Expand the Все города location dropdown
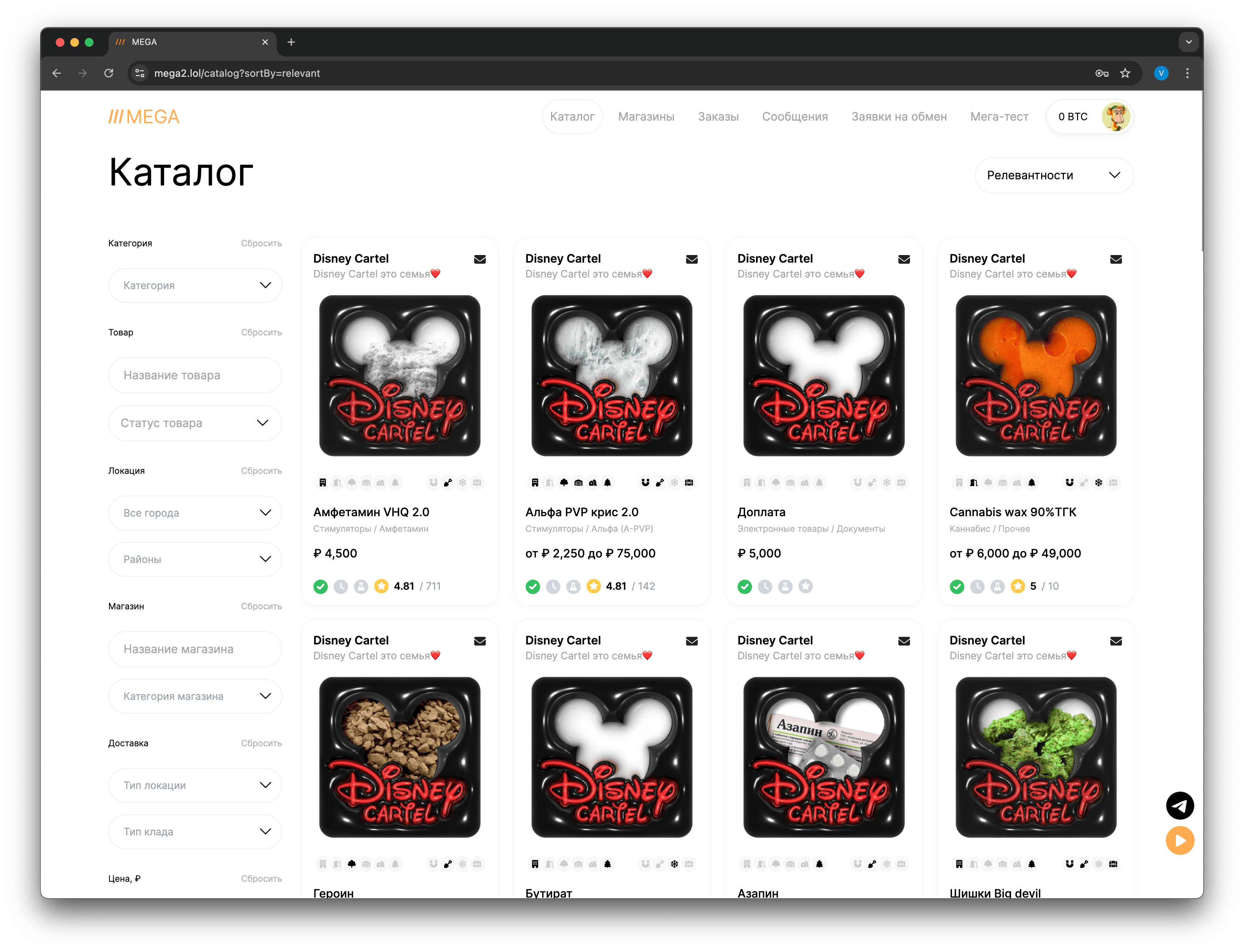1244x952 pixels. click(x=195, y=513)
